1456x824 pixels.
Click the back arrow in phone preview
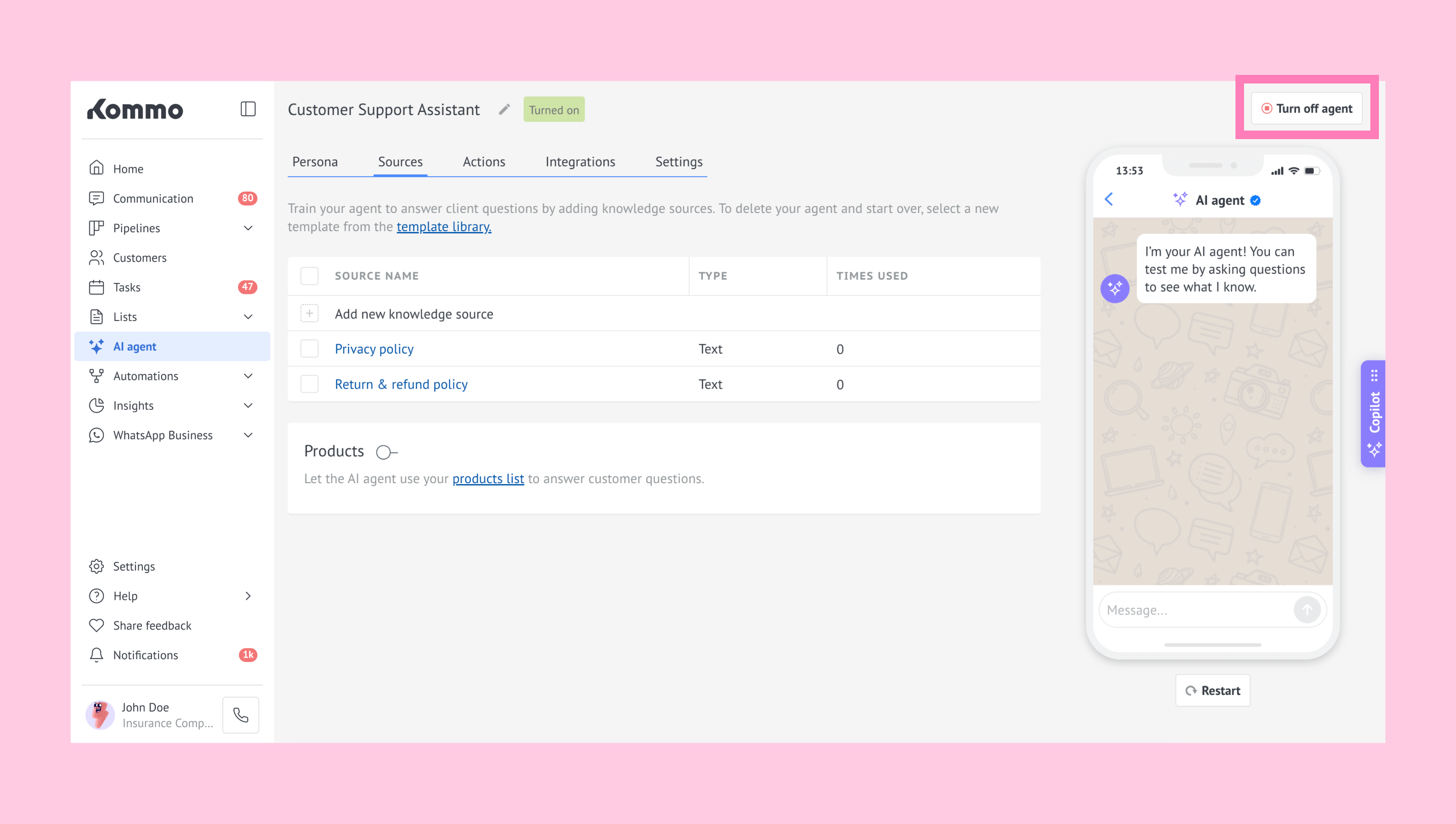[1109, 199]
